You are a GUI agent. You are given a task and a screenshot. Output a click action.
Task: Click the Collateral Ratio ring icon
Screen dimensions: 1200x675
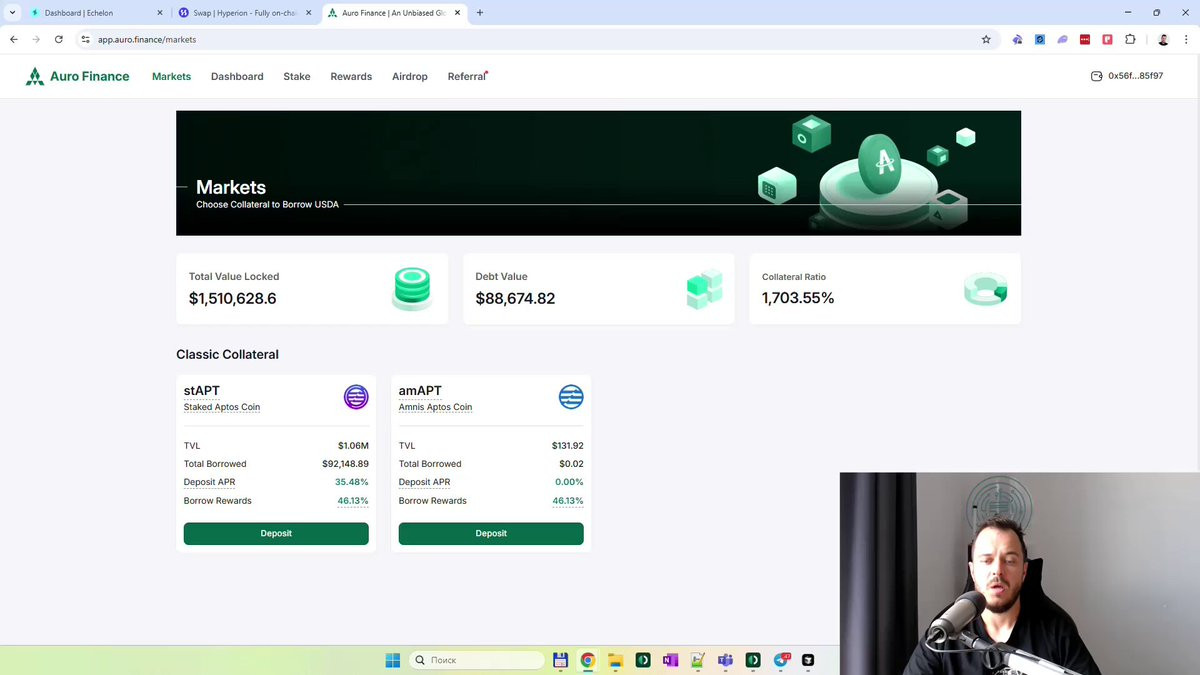tap(985, 289)
